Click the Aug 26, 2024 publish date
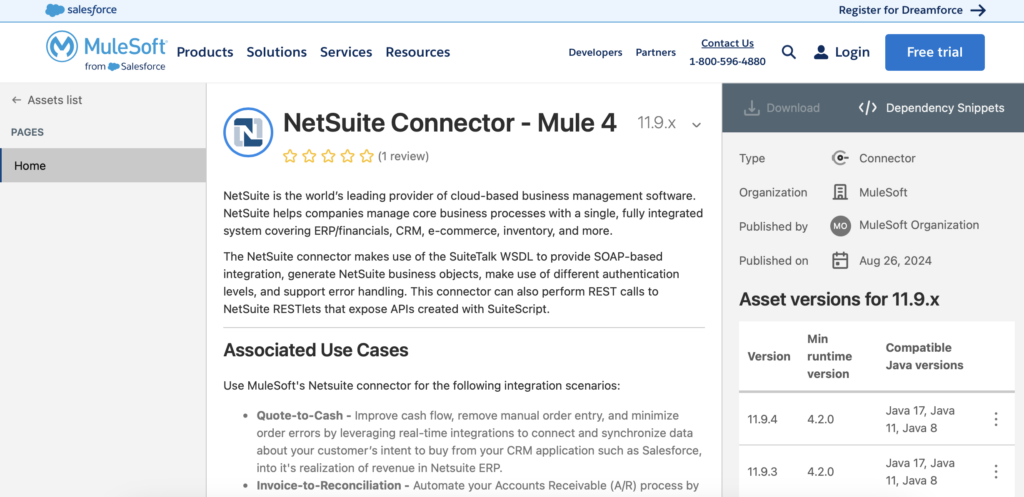This screenshot has width=1024, height=497. click(895, 261)
